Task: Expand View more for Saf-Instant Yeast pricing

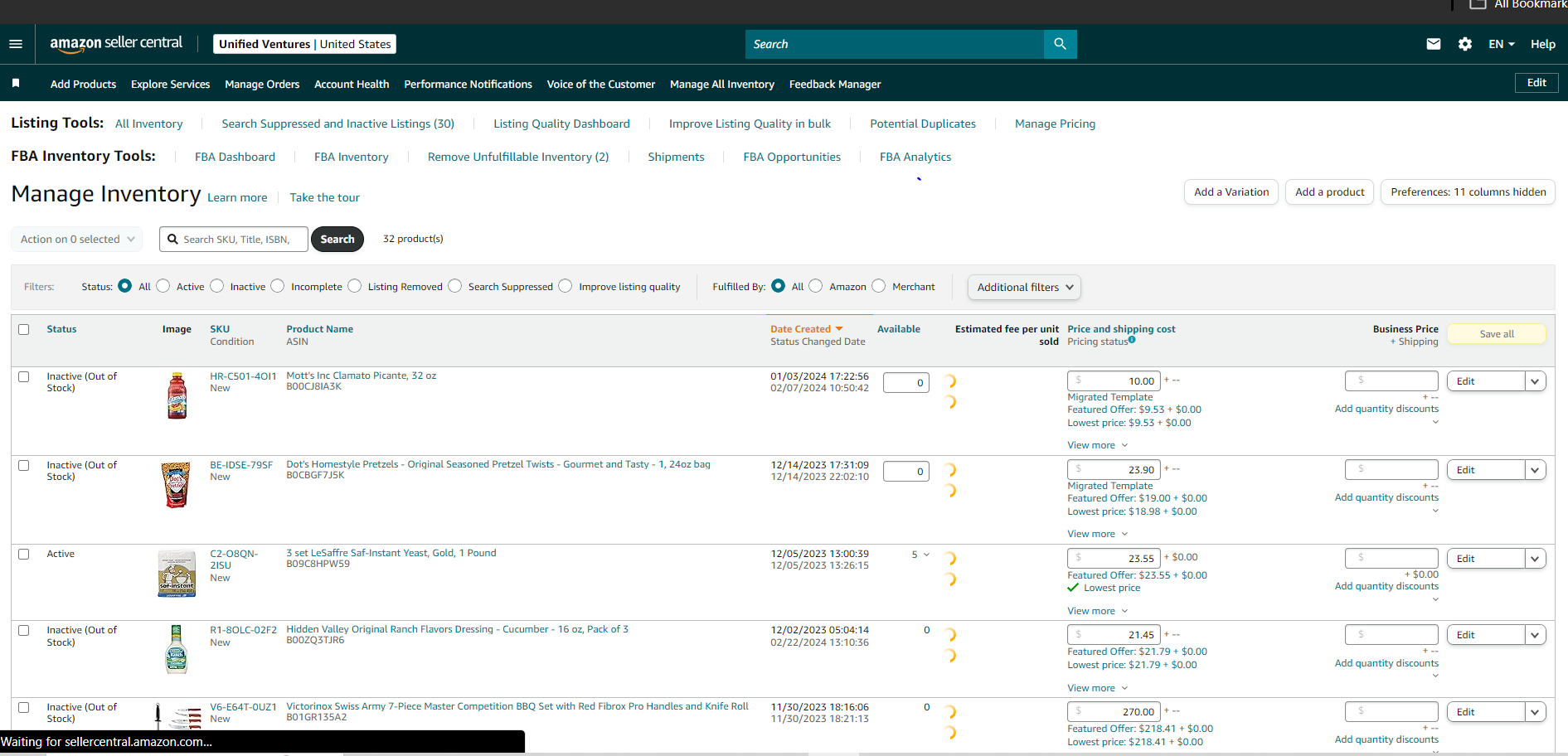Action: click(x=1098, y=611)
